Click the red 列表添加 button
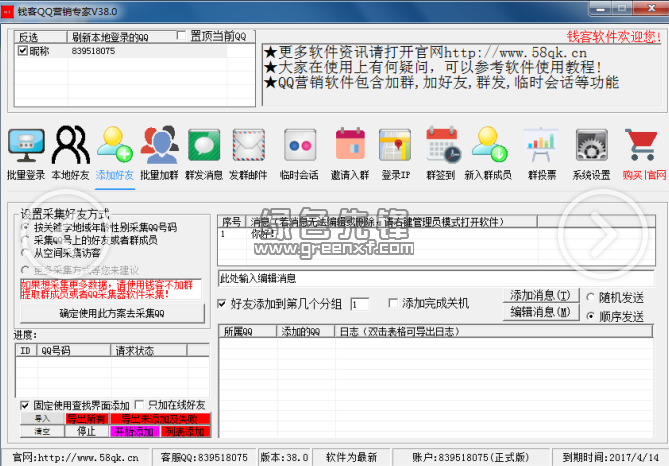669x466 pixels. [186, 431]
